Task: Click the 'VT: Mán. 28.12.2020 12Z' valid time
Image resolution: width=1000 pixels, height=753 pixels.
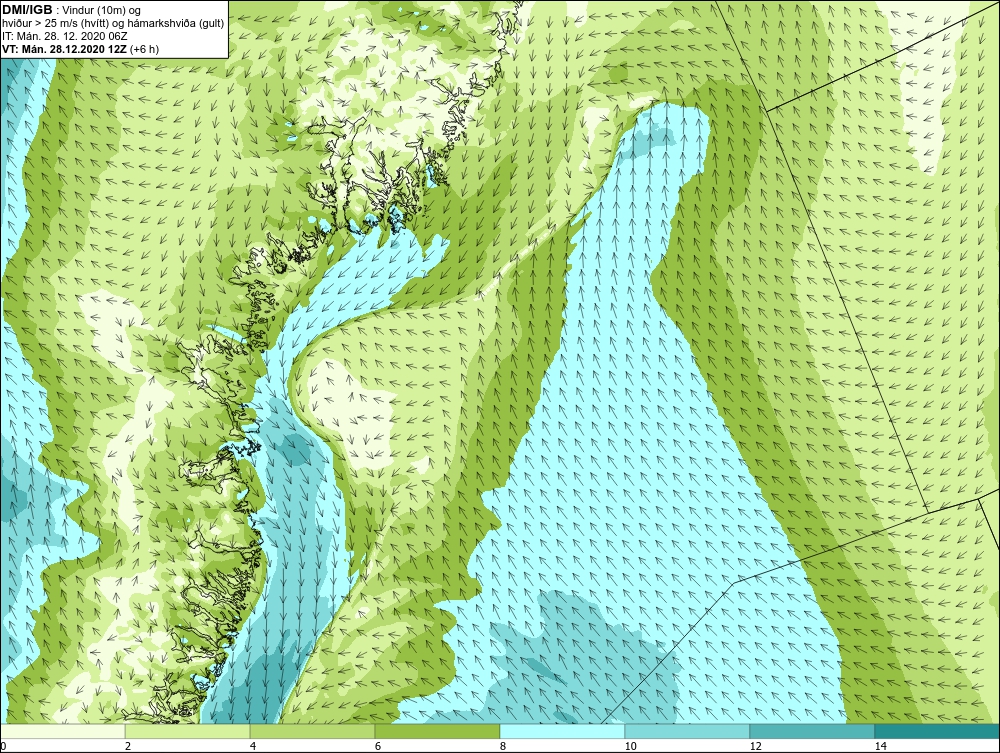Action: (64, 49)
